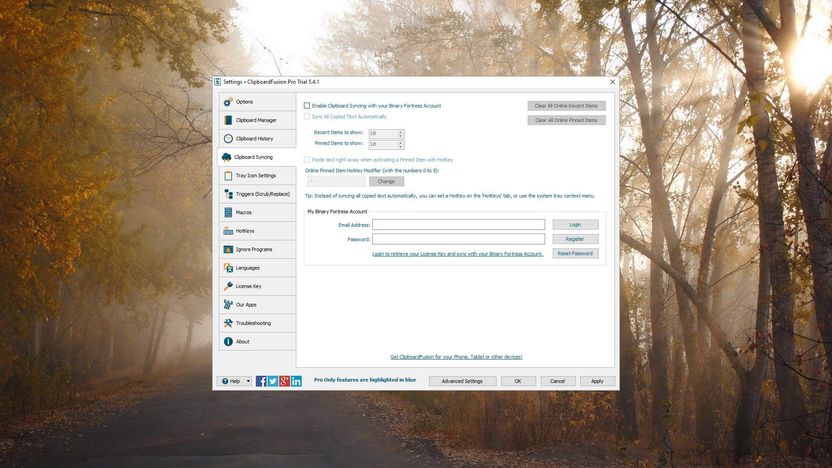Open the LinkedIn social icon

(296, 381)
